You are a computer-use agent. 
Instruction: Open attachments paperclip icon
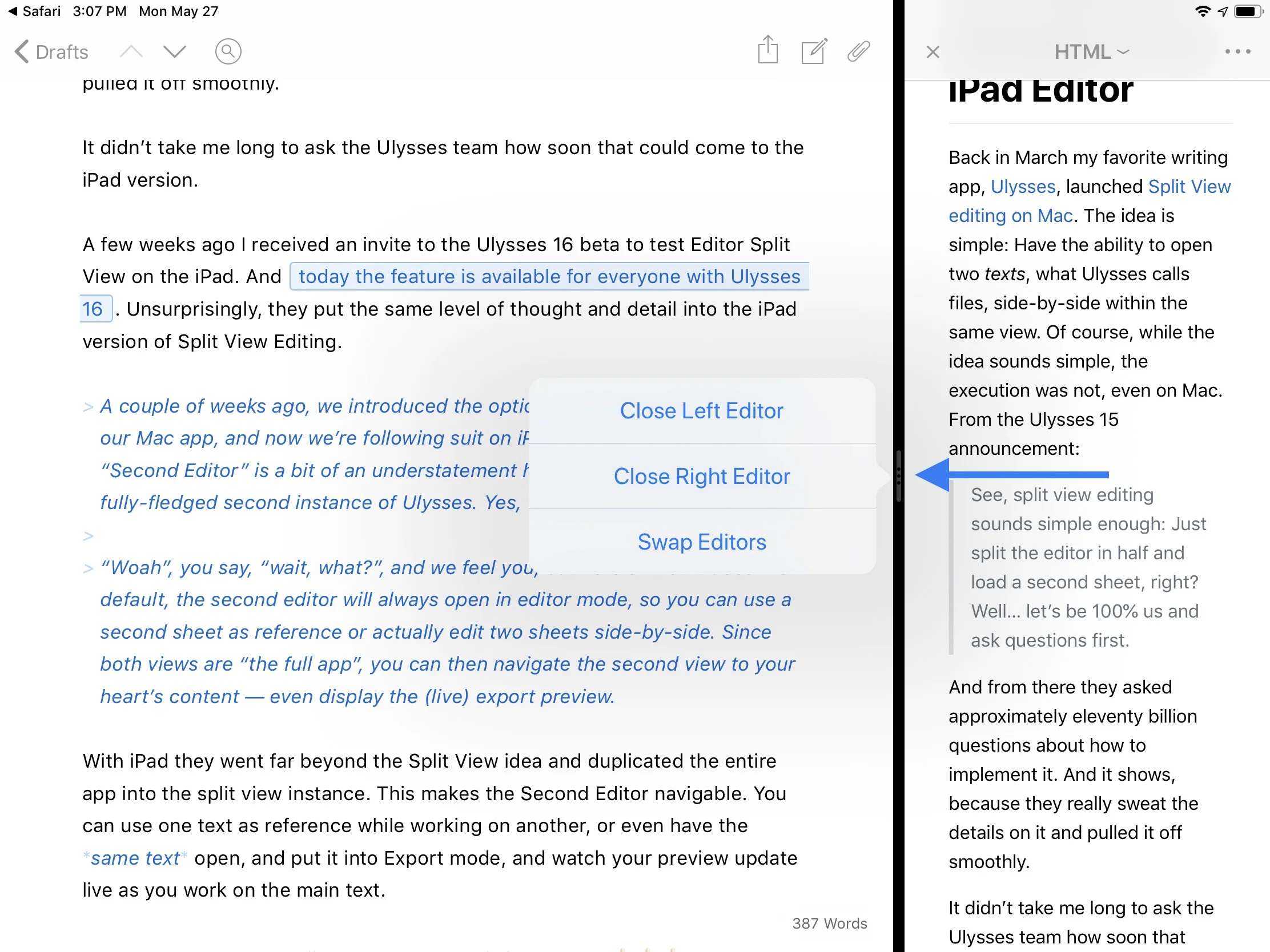tap(858, 51)
